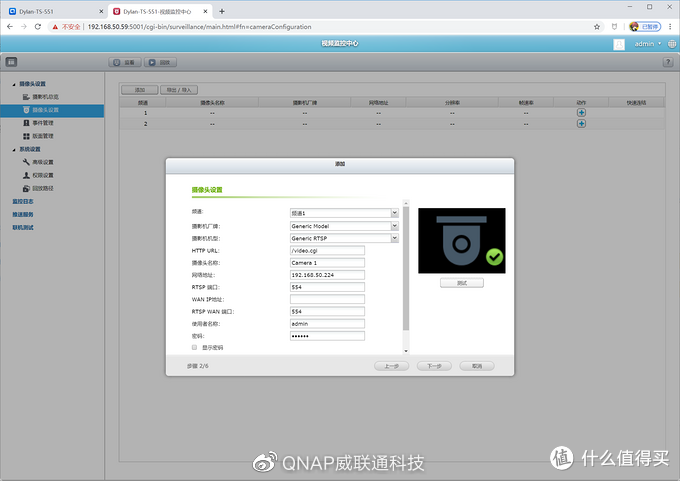This screenshot has height=481, width=680.
Task: Click the 下一步 next button
Action: (434, 366)
